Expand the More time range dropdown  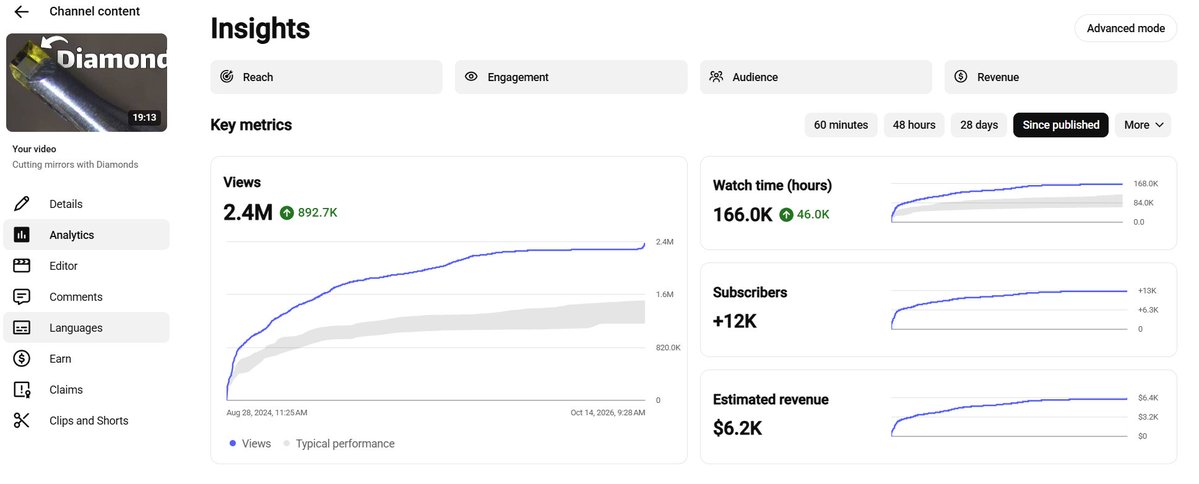(x=1143, y=125)
